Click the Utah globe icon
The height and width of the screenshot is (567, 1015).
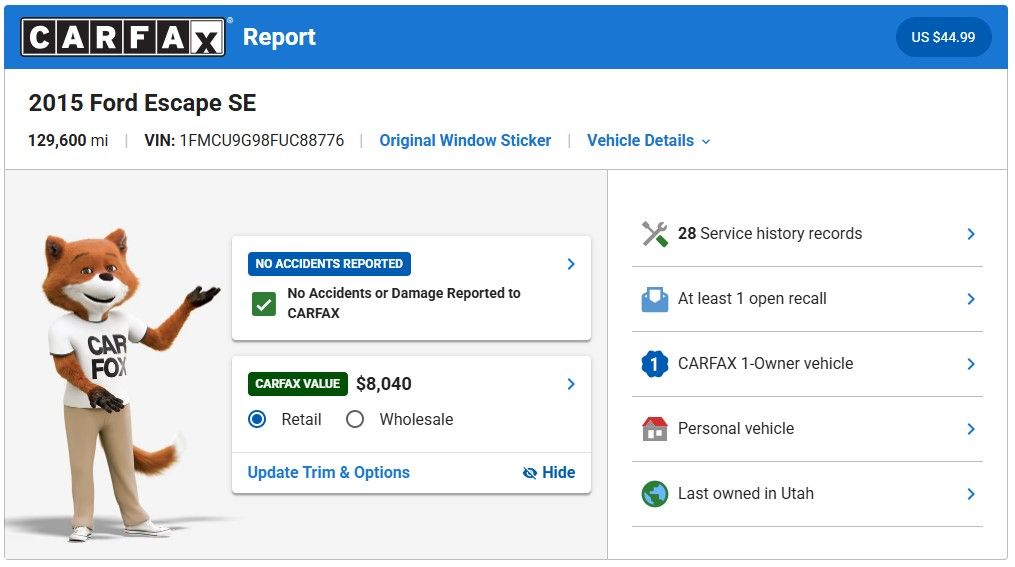pyautogui.click(x=654, y=494)
